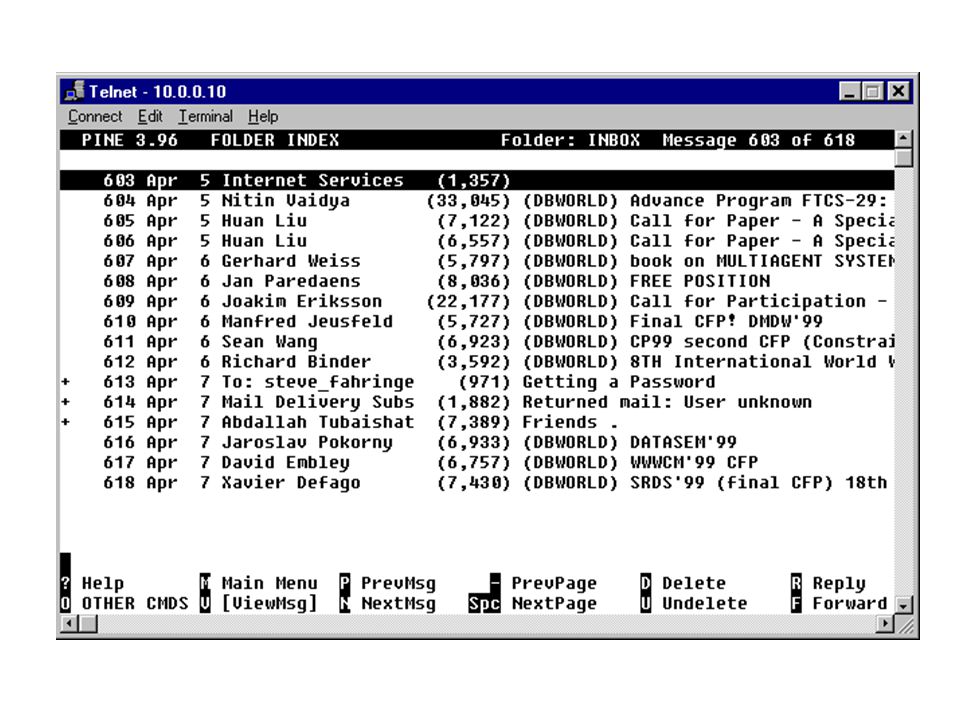Click the horizontal scrollbar thumb

pyautogui.click(x=89, y=624)
